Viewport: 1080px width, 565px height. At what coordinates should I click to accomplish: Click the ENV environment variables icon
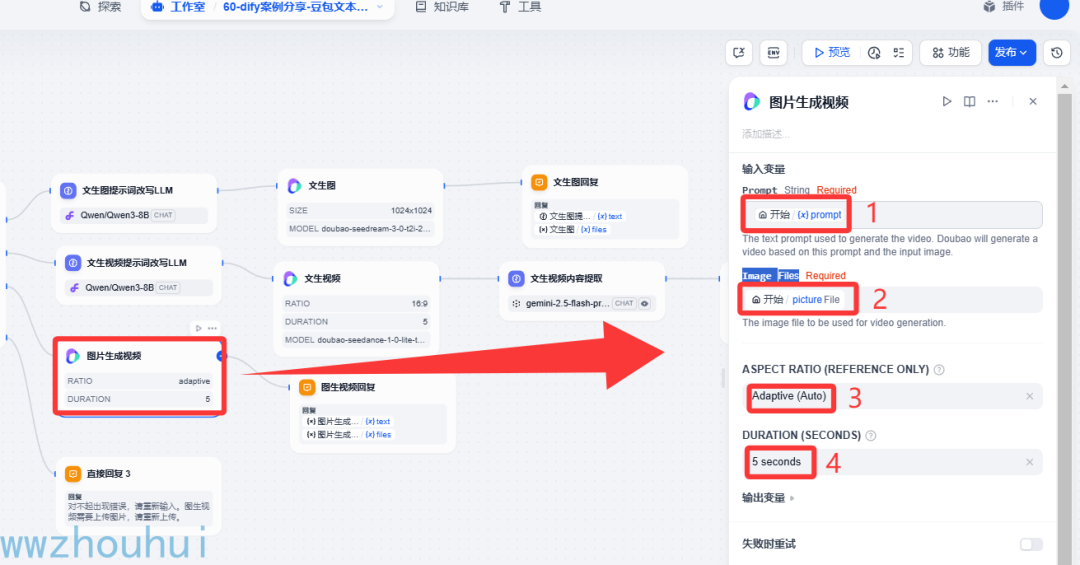point(773,53)
